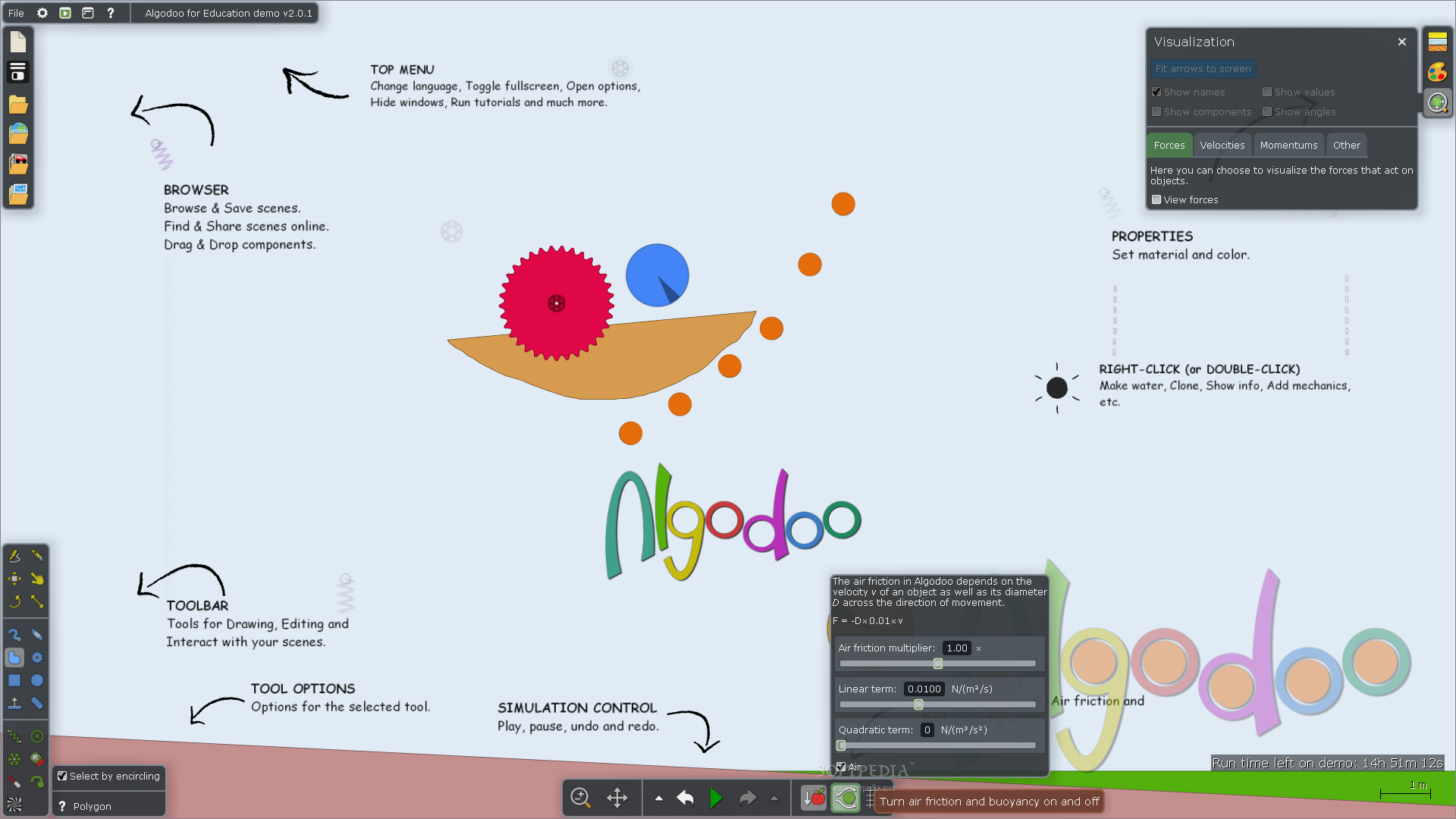This screenshot has width=1456, height=819.
Task: Toggle Show names checkbox
Action: point(1156,92)
